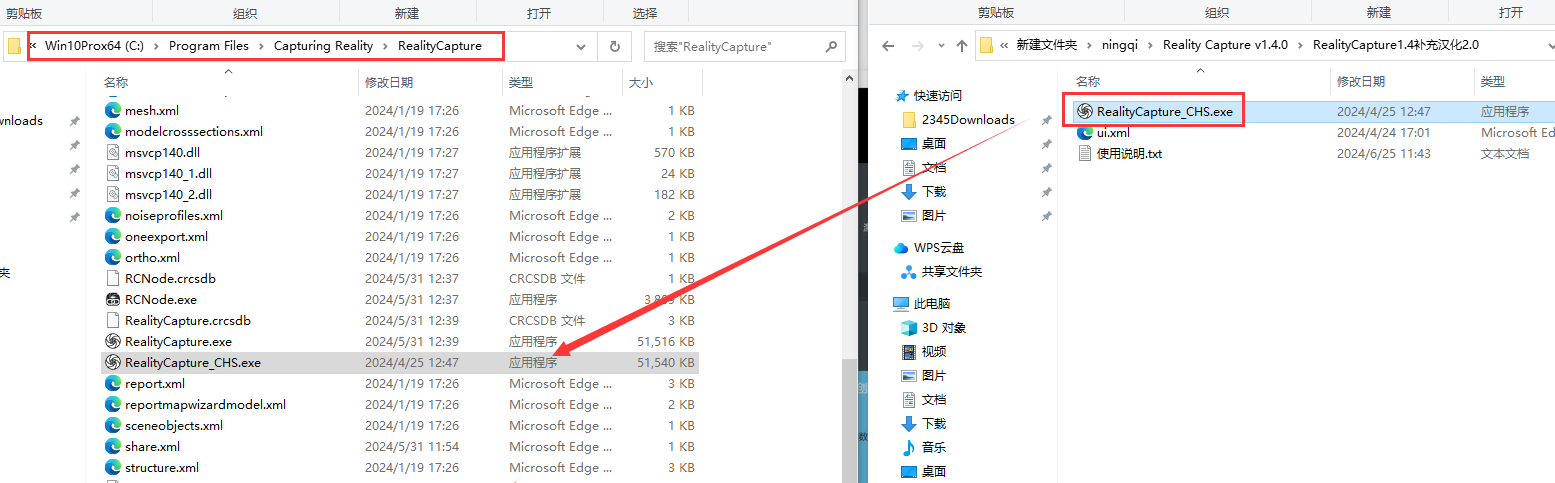Screen dimensions: 1555x483
Task: Select msvcp140.dll file icon
Action: click(112, 152)
